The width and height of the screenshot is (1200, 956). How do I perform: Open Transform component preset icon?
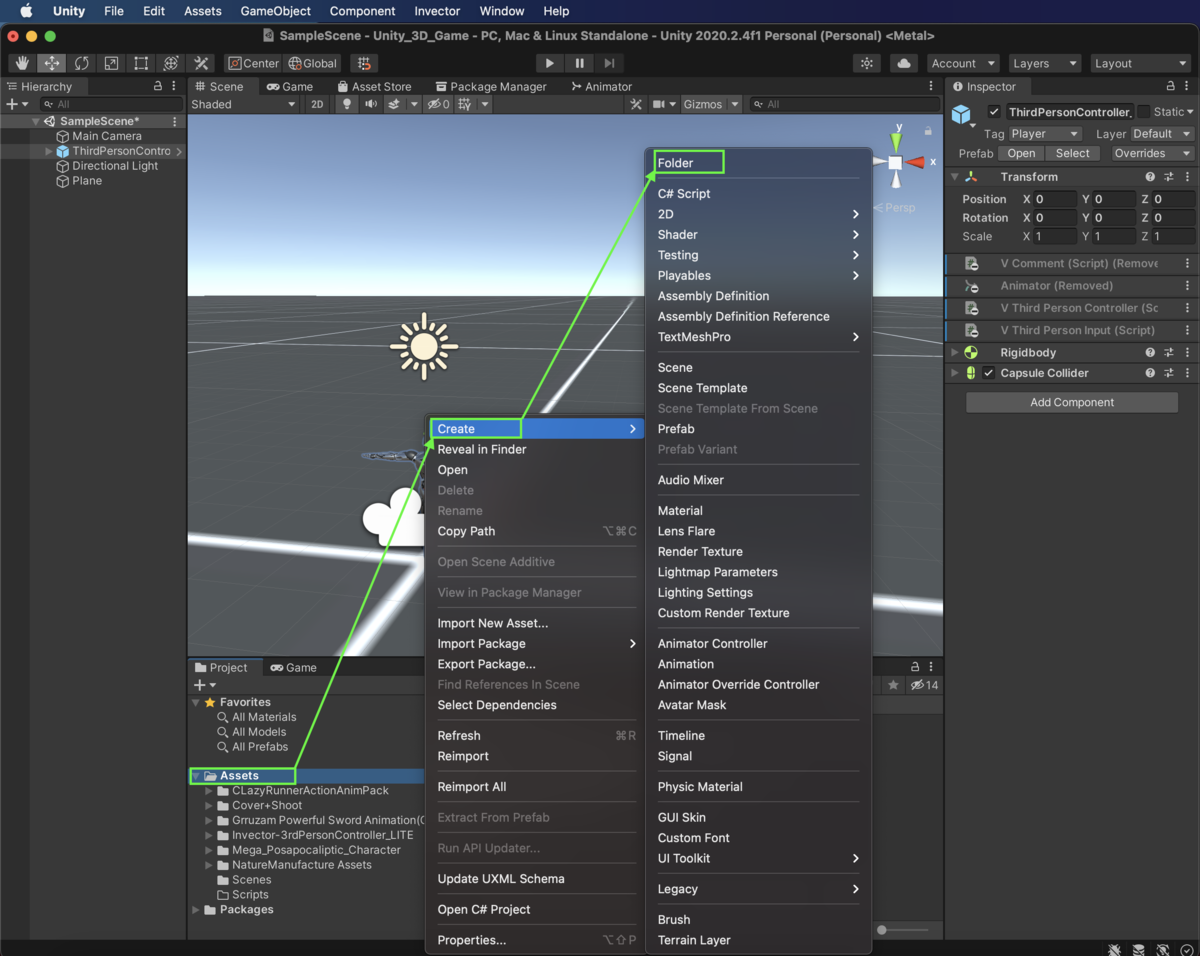coord(1169,177)
